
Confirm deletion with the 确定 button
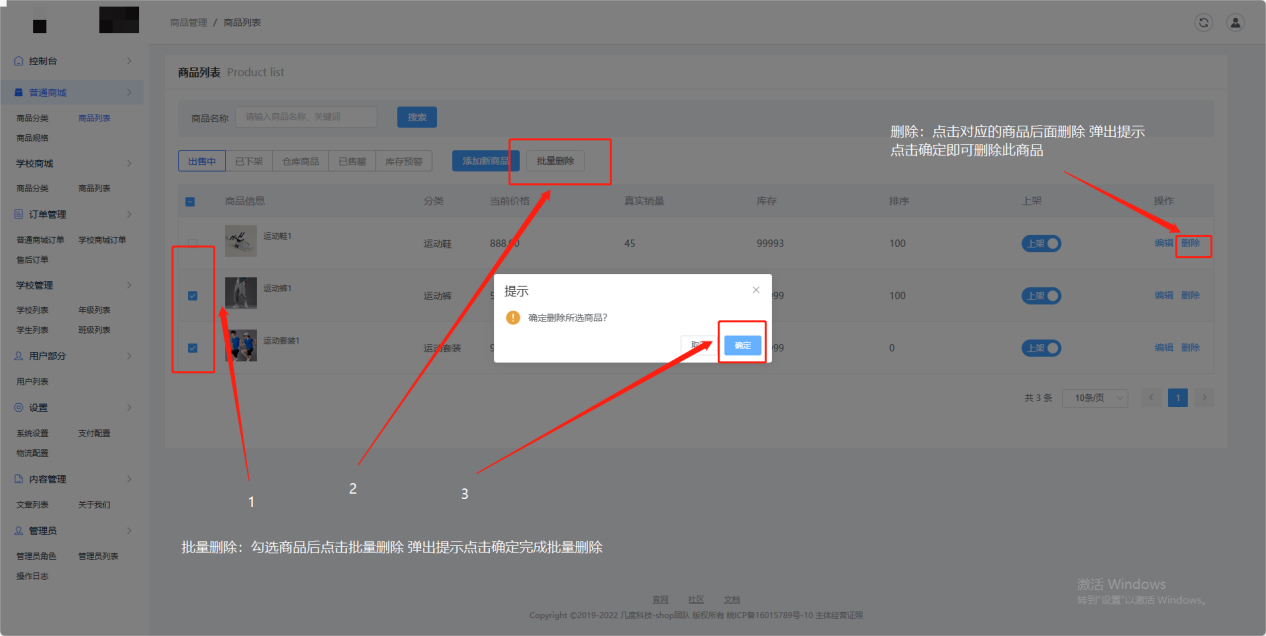(742, 345)
